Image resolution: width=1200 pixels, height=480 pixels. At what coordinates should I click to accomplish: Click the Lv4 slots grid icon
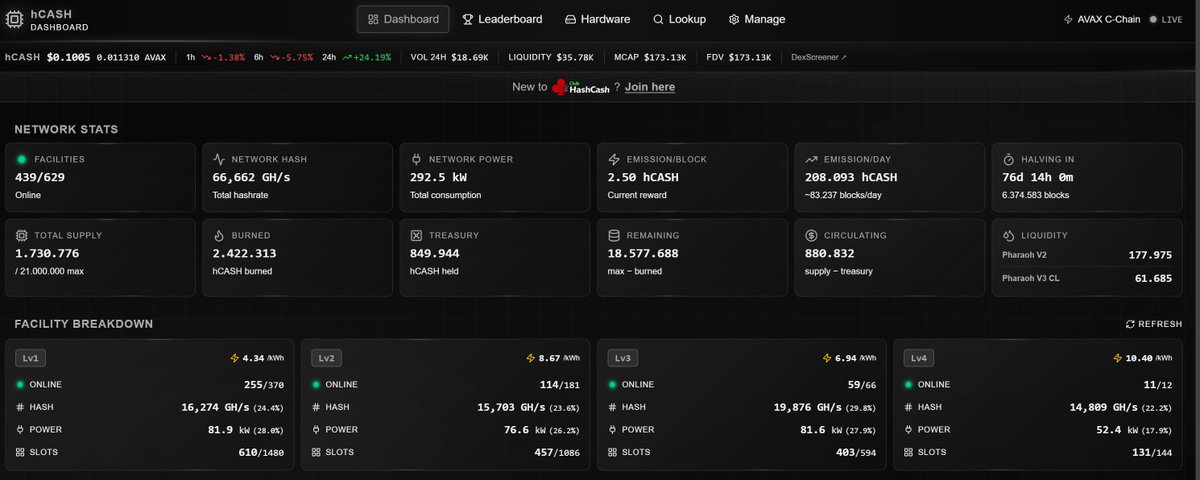click(909, 453)
